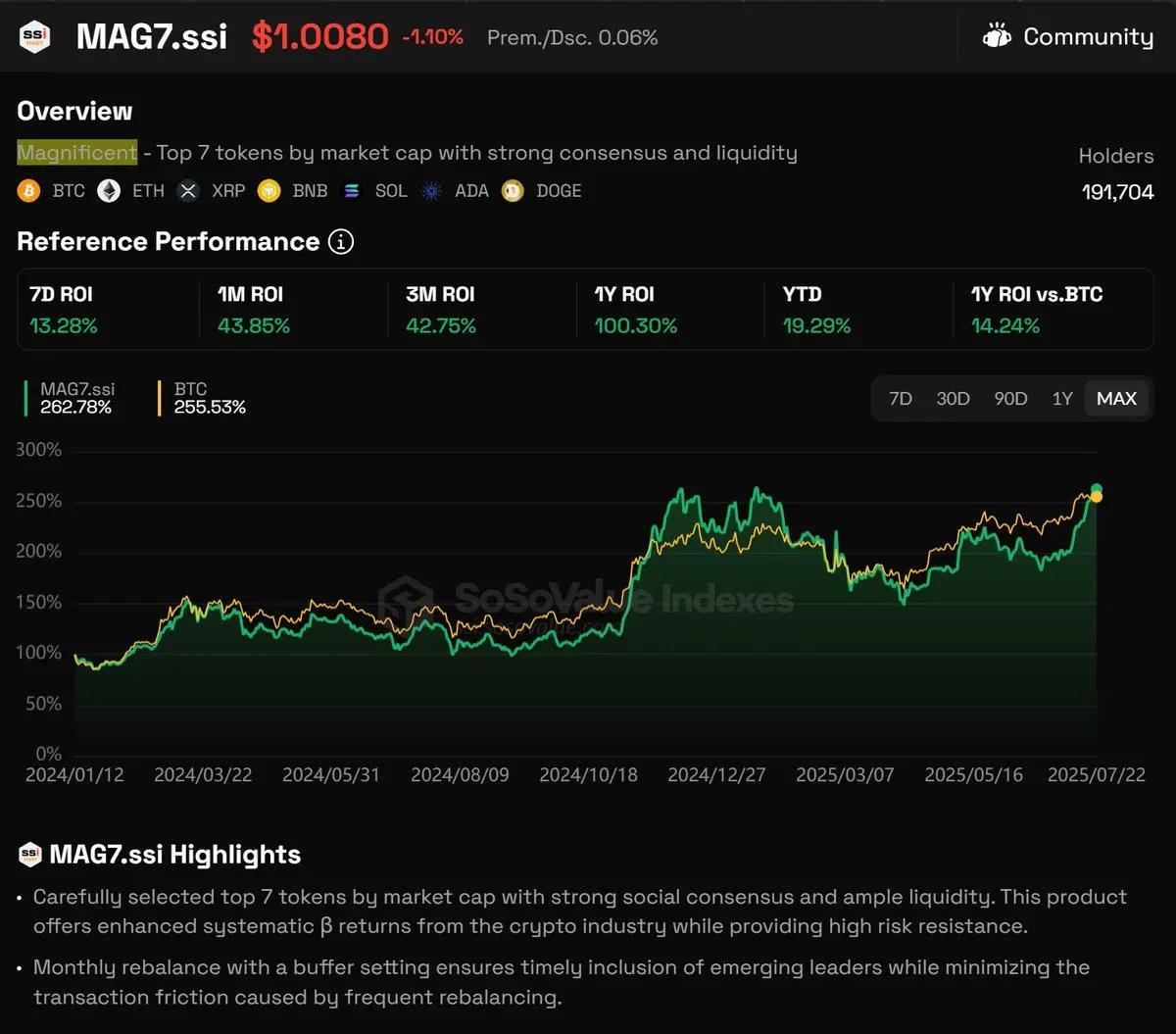Viewport: 1176px width, 1034px height.
Task: Toggle MAG7.ssi series in chart legend
Action: coord(68,398)
